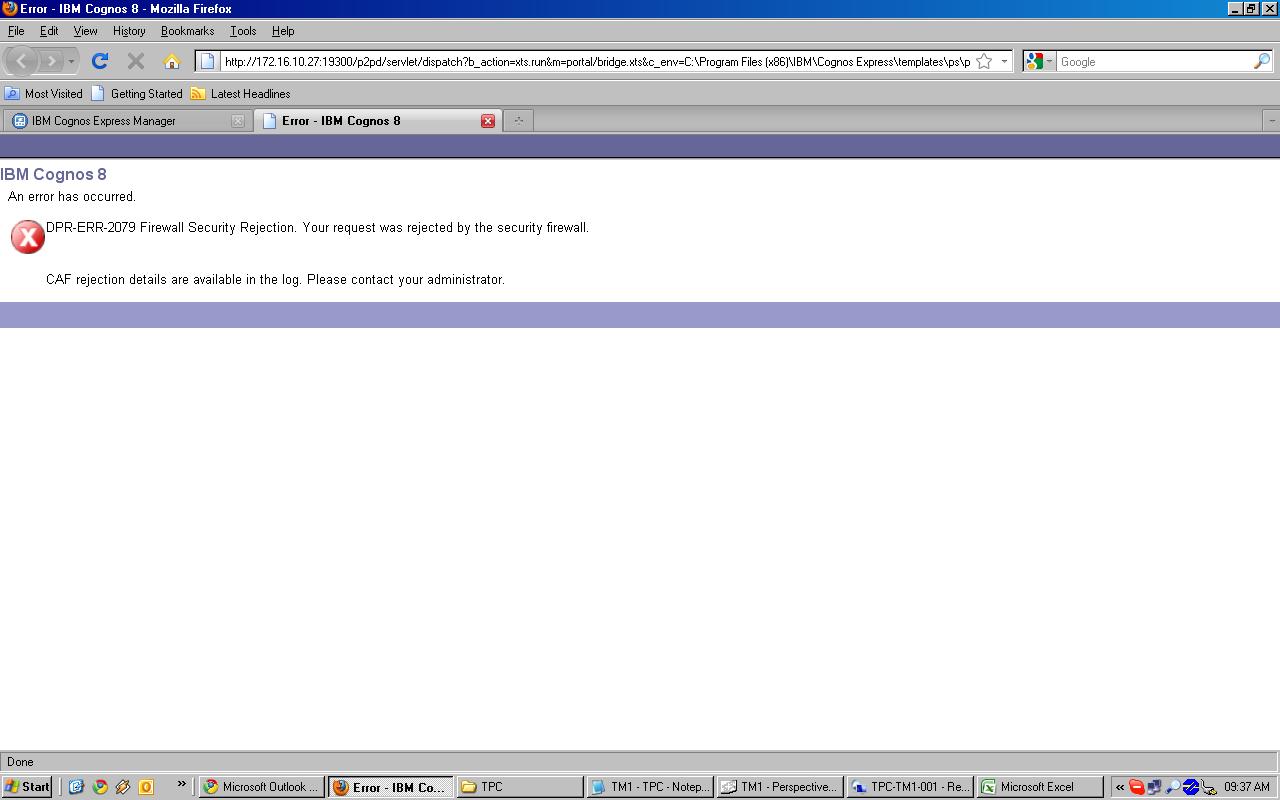Open the search engine selector dropdown
1280x800 pixels.
1039,61
